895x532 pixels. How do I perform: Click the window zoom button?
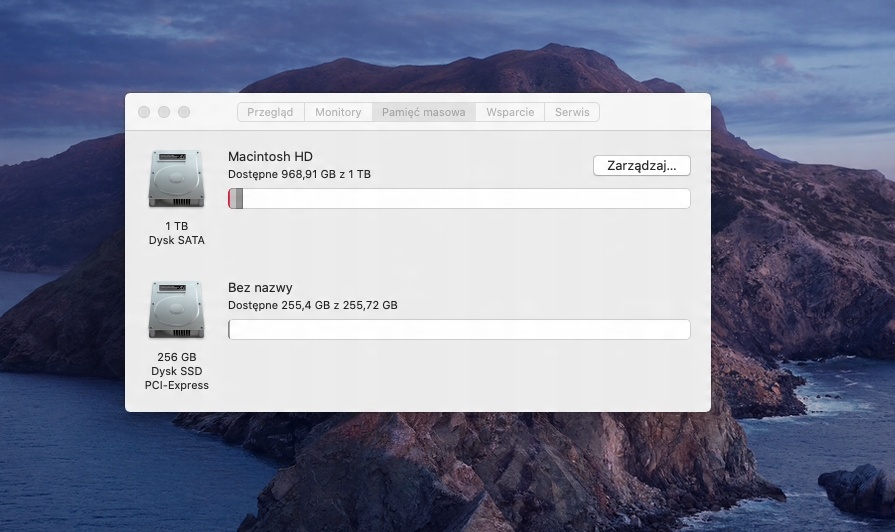184,112
